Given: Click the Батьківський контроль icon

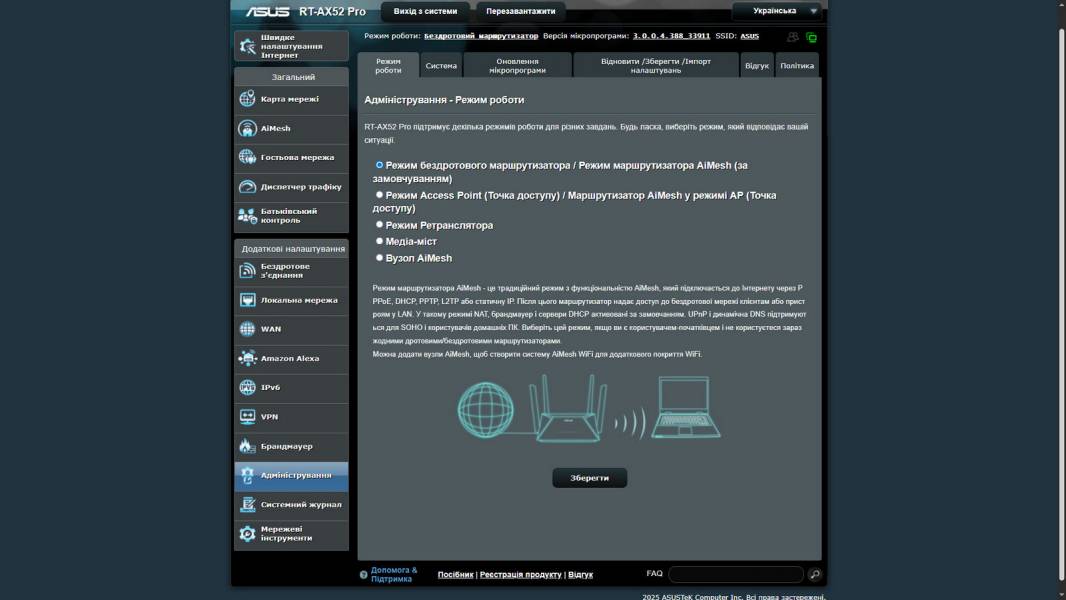Looking at the screenshot, I should coord(247,216).
